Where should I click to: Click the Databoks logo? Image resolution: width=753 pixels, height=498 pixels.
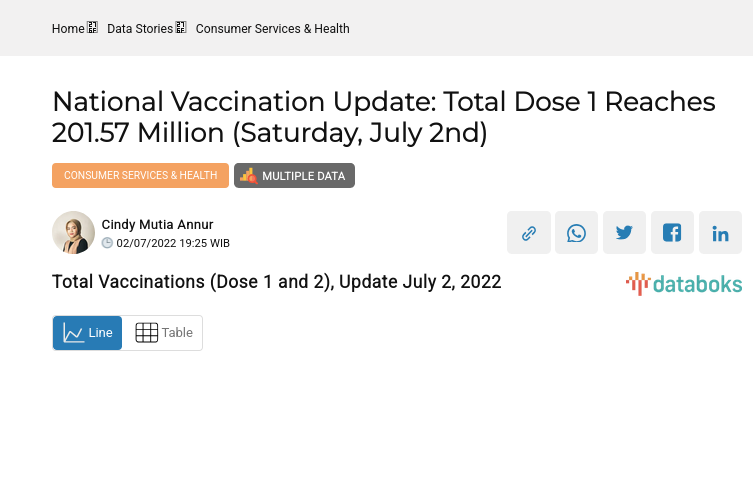click(x=684, y=284)
